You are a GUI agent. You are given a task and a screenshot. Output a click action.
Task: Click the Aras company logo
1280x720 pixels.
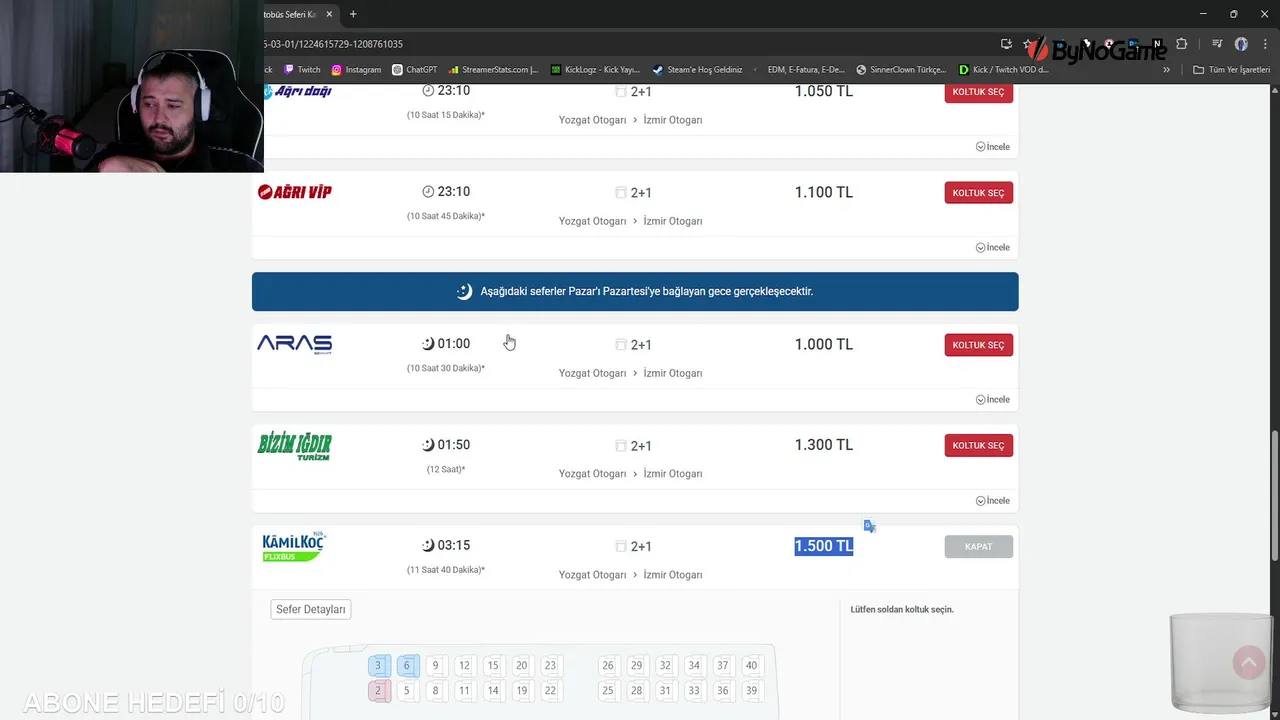[x=294, y=344]
